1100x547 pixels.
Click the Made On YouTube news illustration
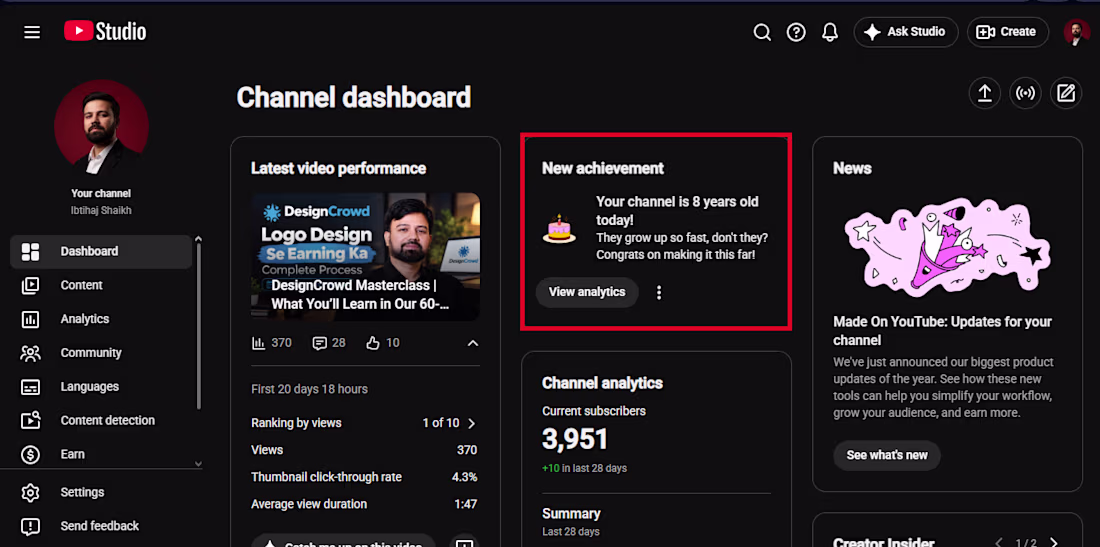(948, 248)
